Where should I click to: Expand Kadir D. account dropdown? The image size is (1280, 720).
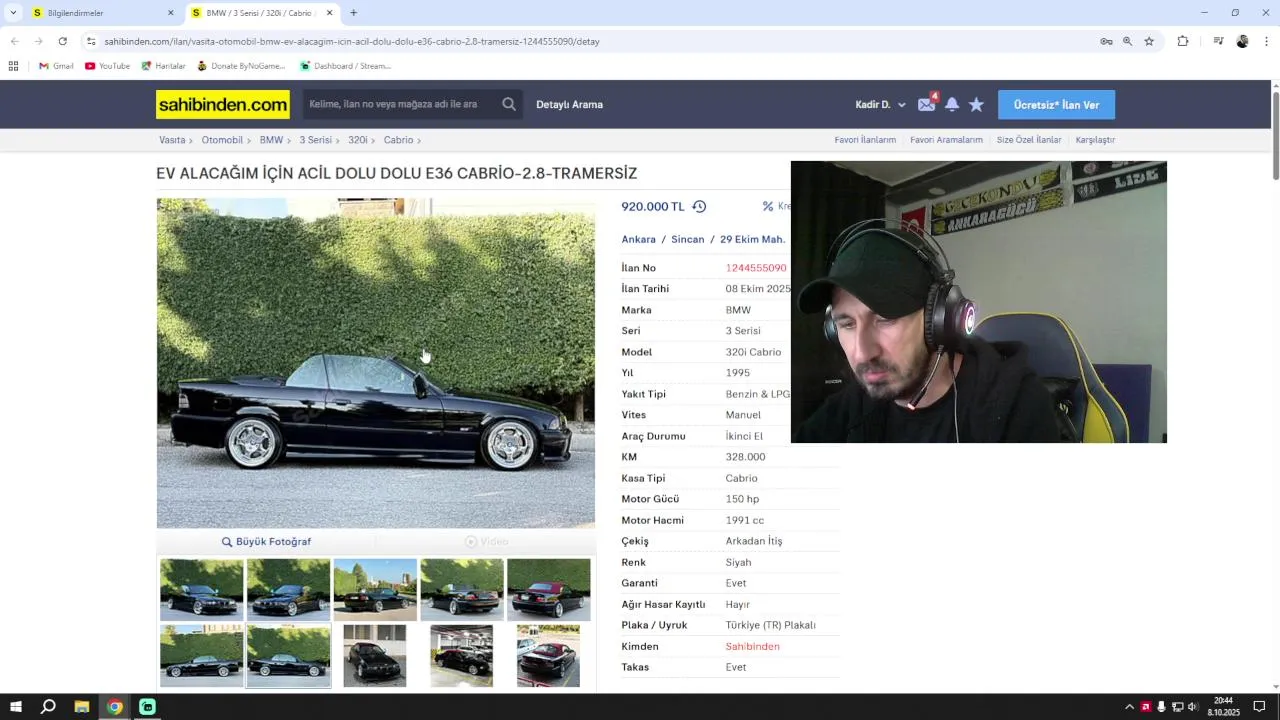(x=880, y=104)
